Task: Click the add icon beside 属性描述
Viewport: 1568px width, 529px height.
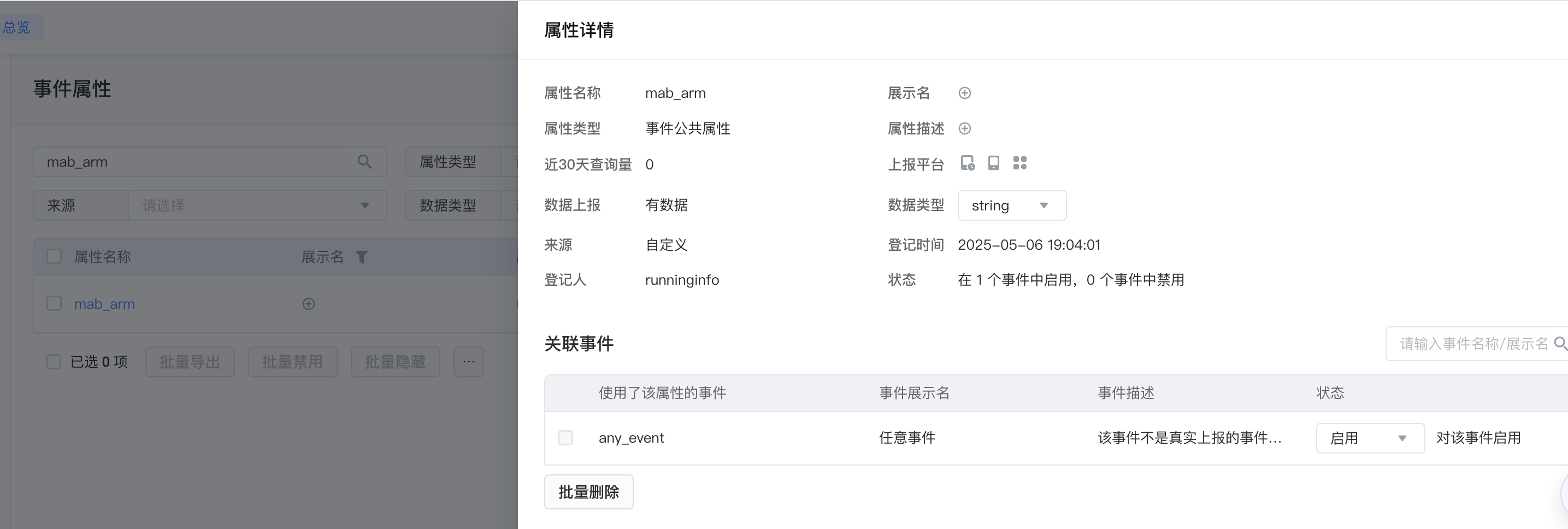Action: (x=965, y=128)
